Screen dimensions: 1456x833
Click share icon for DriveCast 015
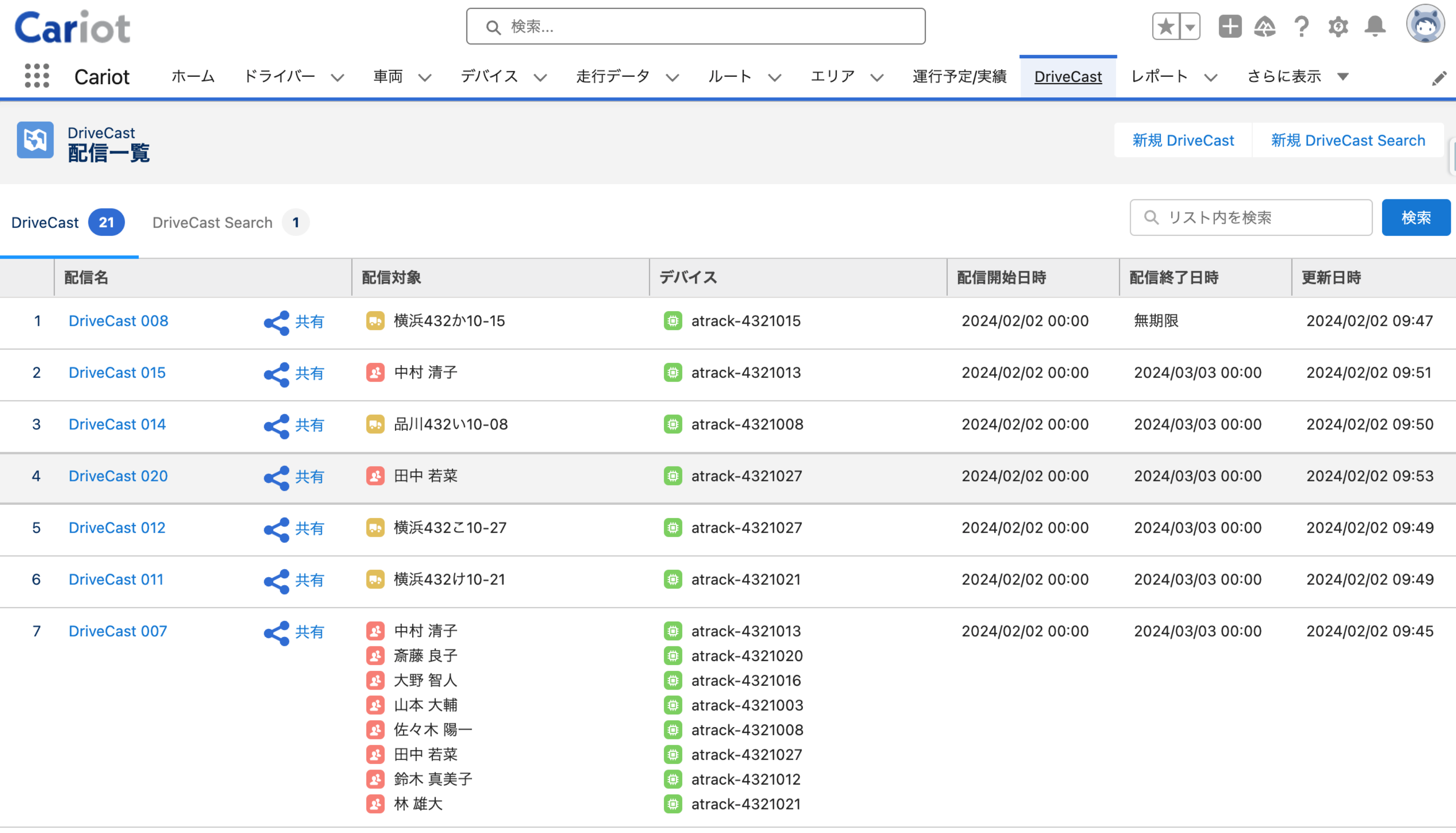[276, 374]
